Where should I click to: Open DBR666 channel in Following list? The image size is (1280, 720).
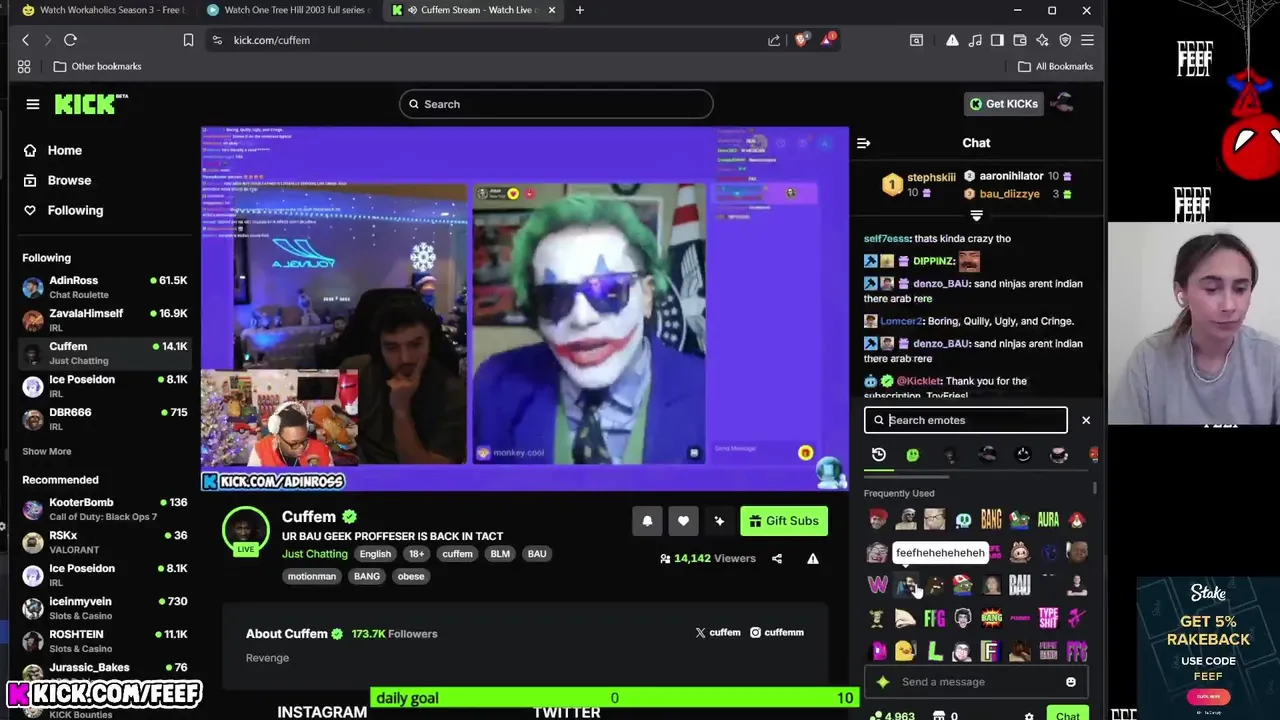104,419
